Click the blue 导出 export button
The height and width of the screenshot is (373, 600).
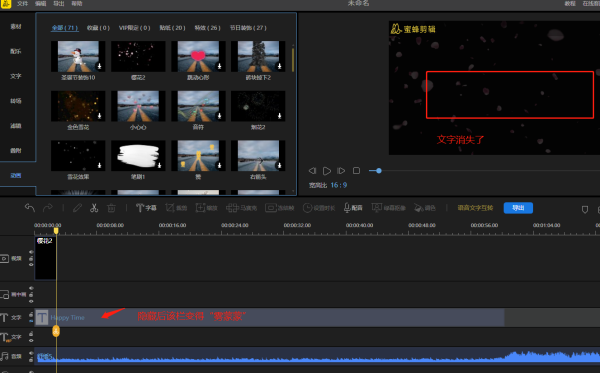tap(518, 208)
